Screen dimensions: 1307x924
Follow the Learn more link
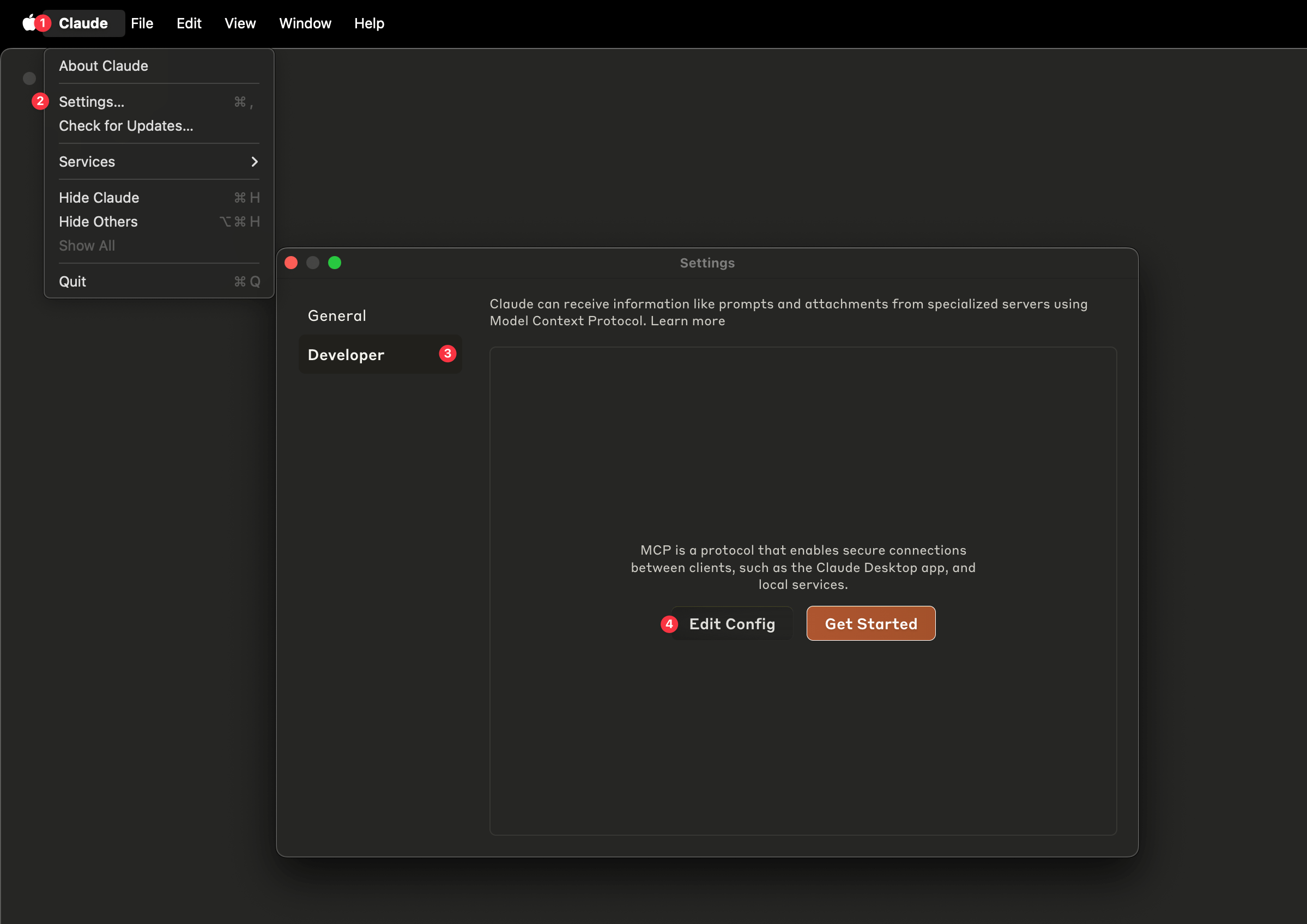point(687,321)
